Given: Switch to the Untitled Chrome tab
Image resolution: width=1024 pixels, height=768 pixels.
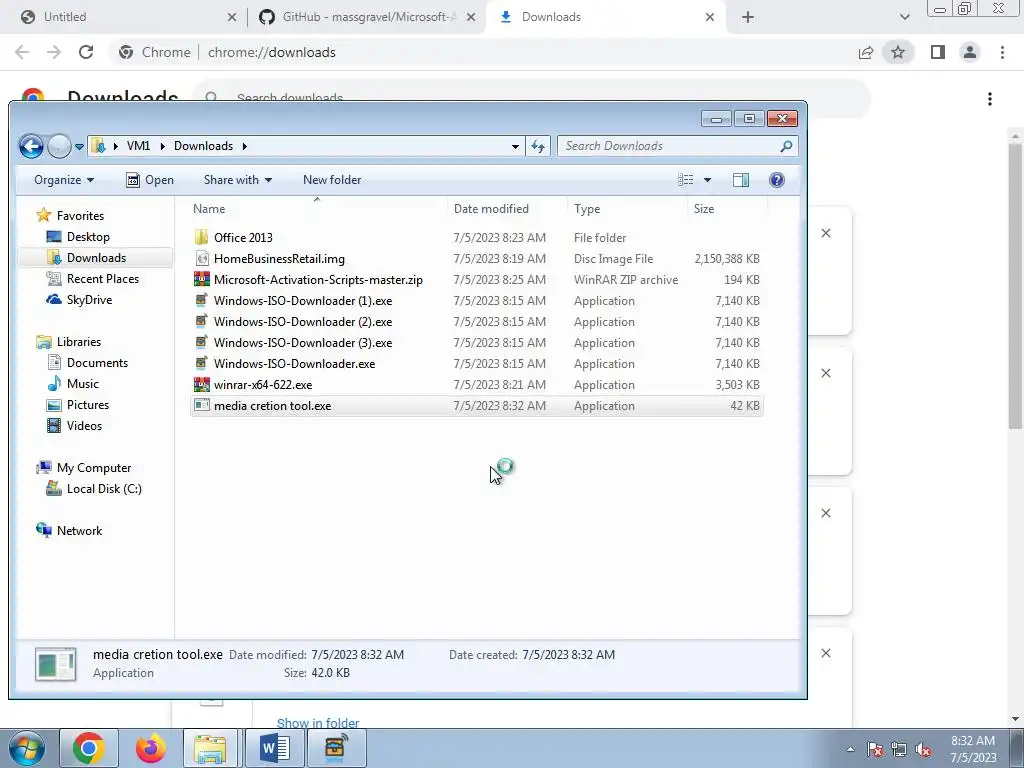Looking at the screenshot, I should (124, 17).
